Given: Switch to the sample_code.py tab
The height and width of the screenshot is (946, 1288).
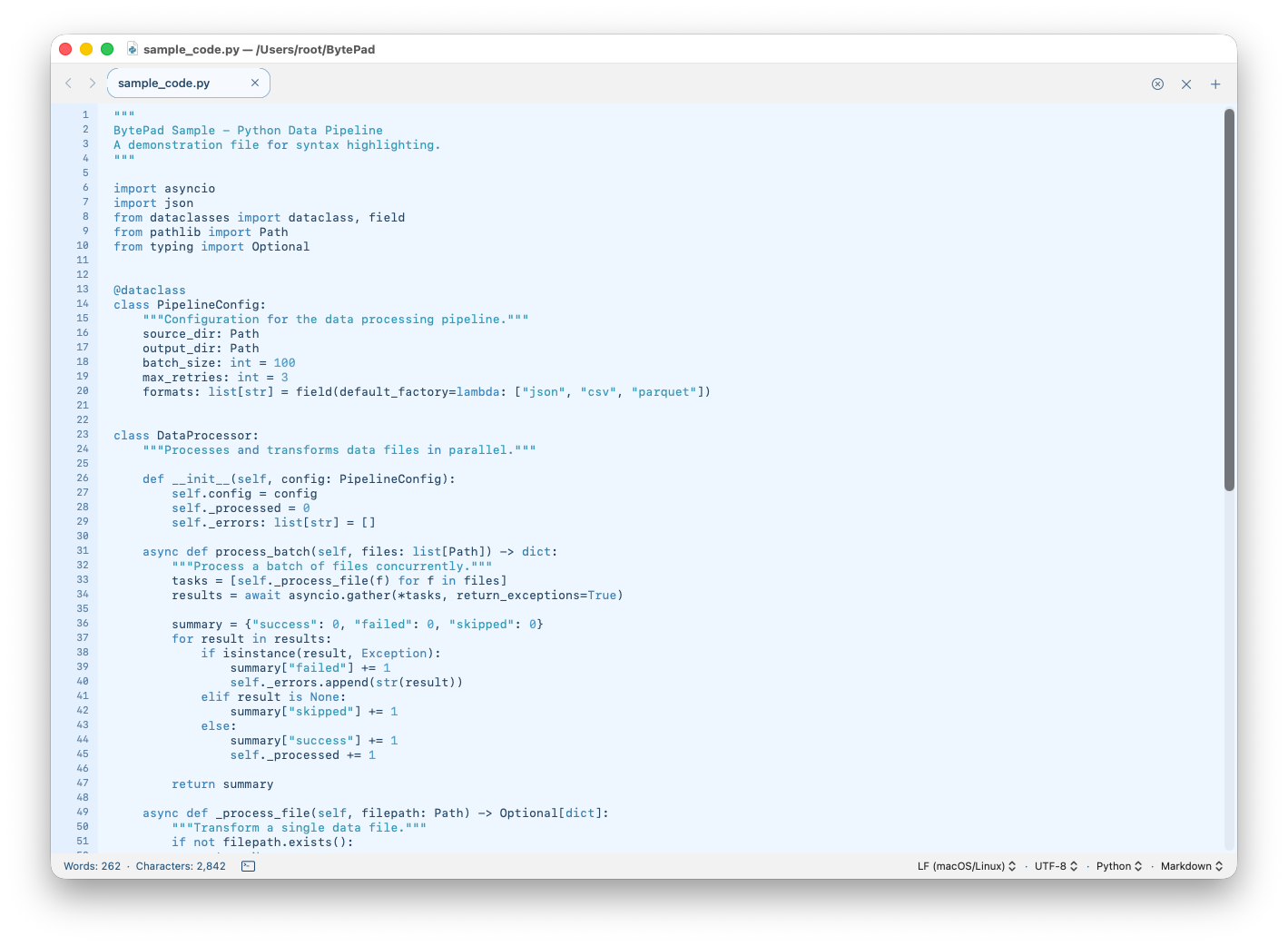Looking at the screenshot, I should click(x=163, y=83).
